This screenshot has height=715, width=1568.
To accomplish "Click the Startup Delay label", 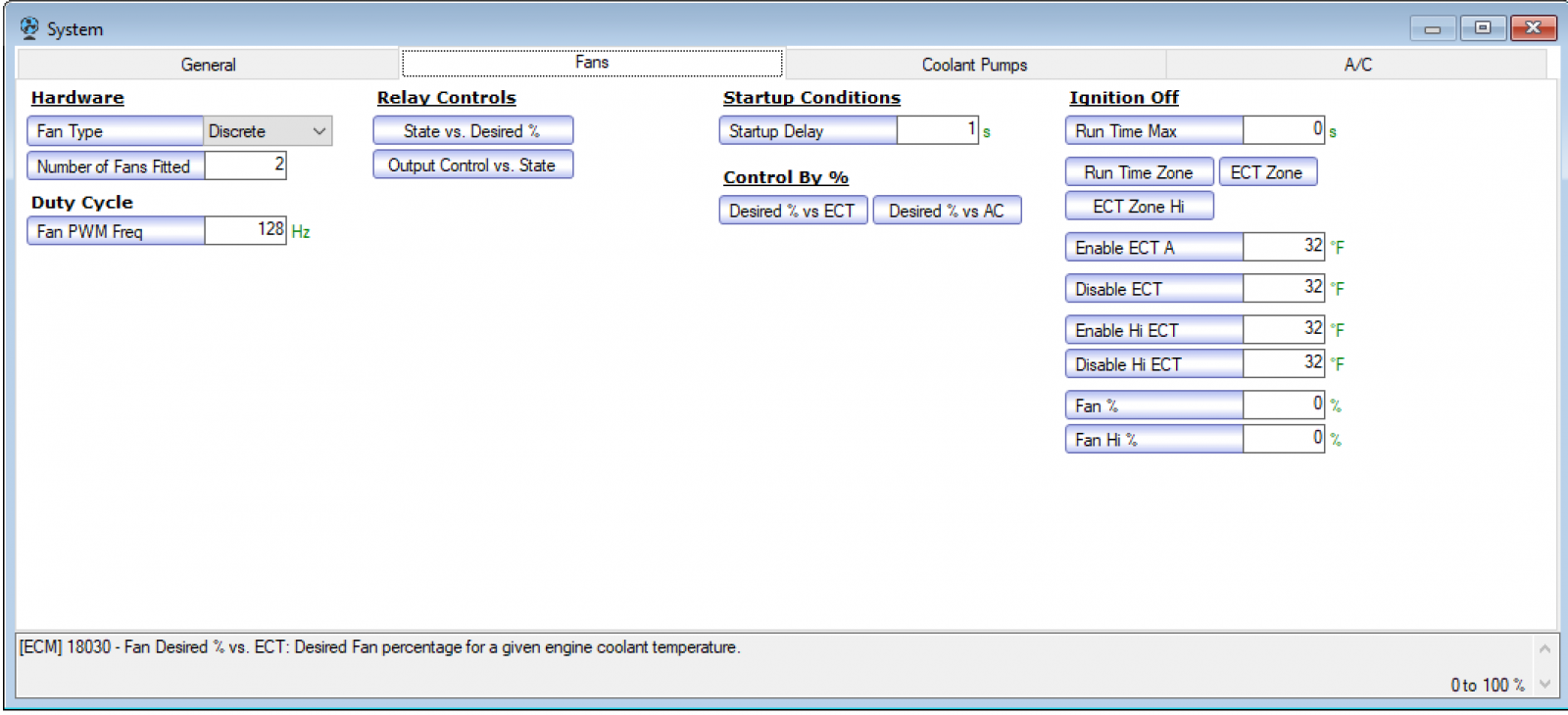I will point(808,130).
